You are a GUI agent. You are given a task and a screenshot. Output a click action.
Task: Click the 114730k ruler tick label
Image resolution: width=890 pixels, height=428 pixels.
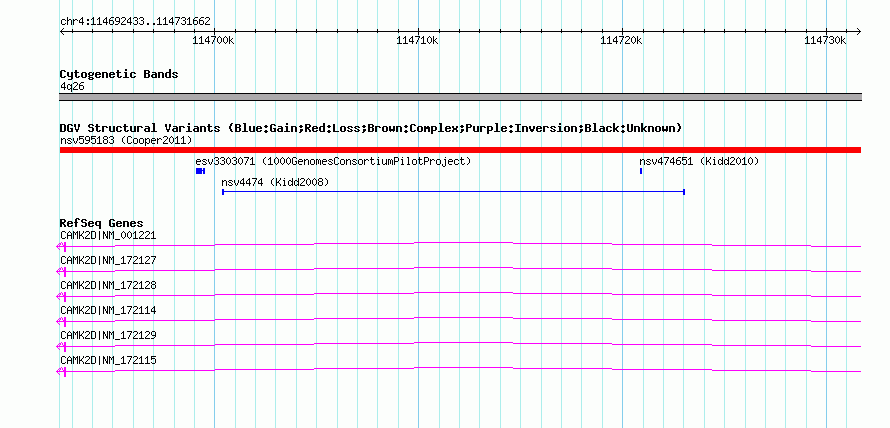click(x=826, y=41)
